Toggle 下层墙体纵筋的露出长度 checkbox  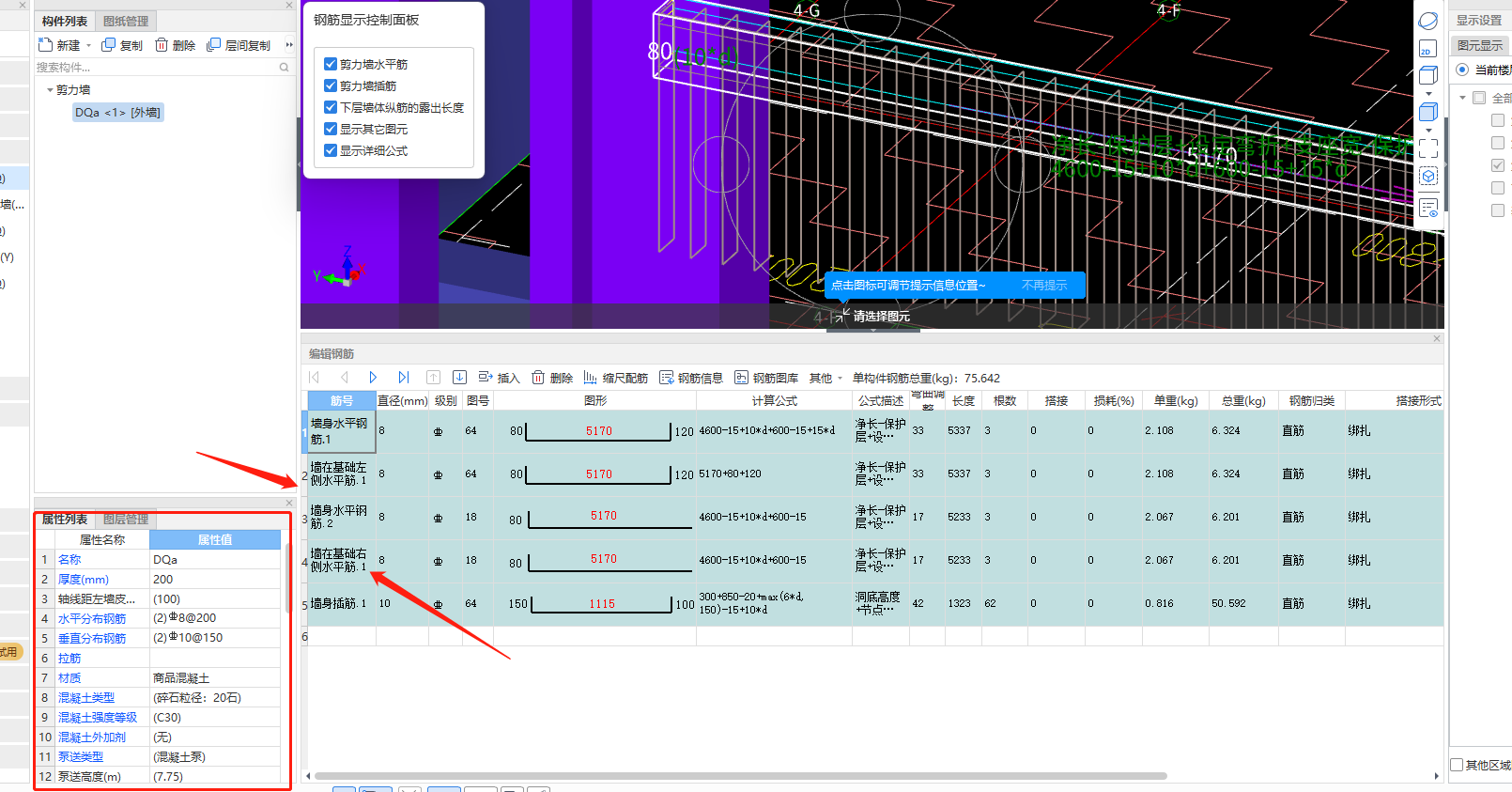click(x=331, y=107)
